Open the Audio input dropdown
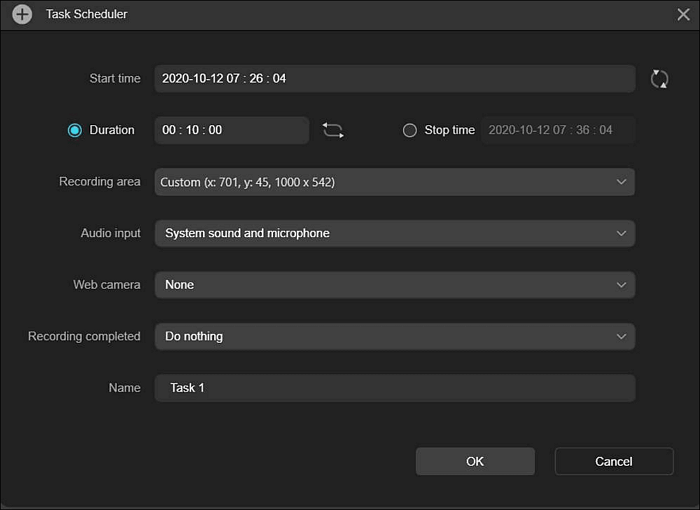 (x=395, y=233)
